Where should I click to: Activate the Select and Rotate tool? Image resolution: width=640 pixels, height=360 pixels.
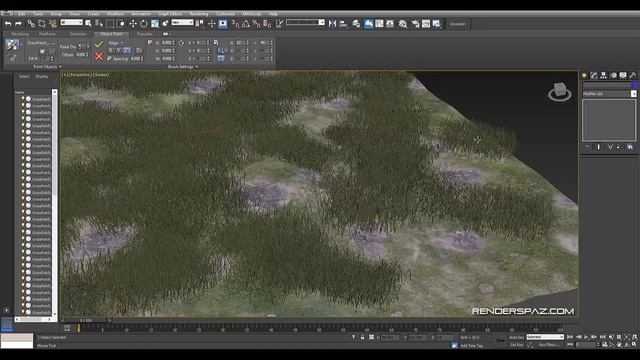pos(144,24)
